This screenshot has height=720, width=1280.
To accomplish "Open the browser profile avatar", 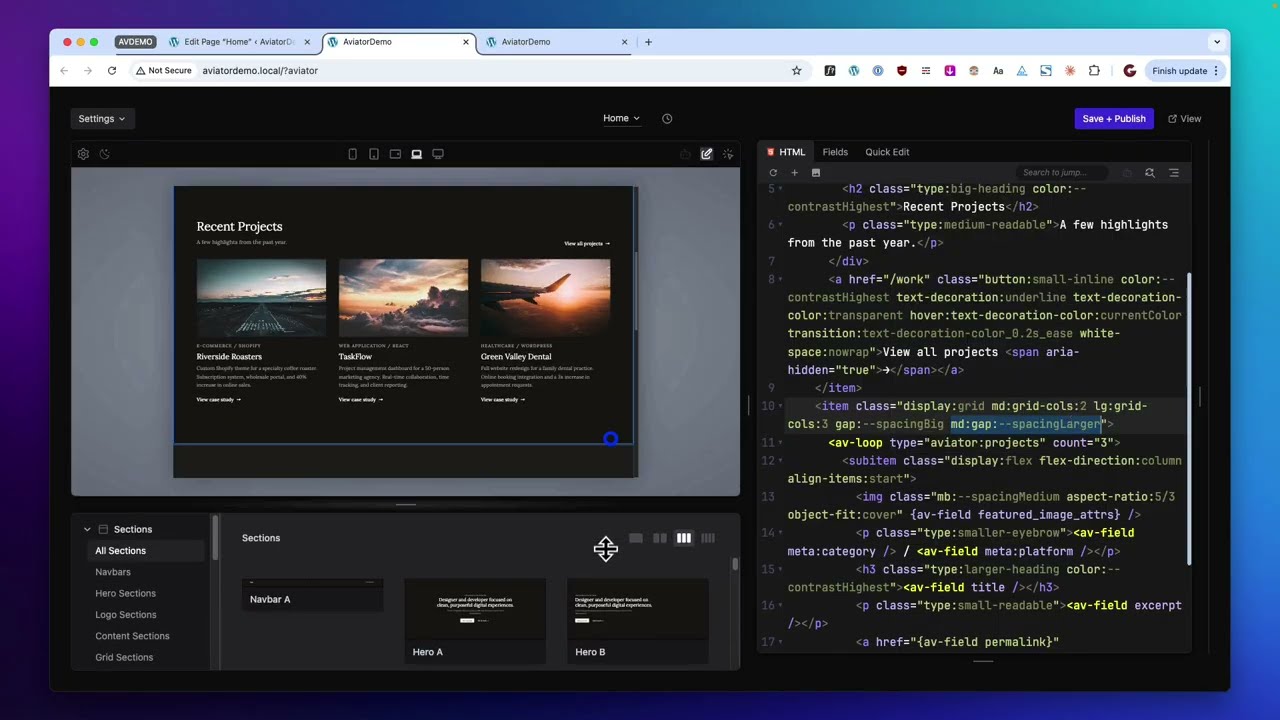I will (1130, 71).
